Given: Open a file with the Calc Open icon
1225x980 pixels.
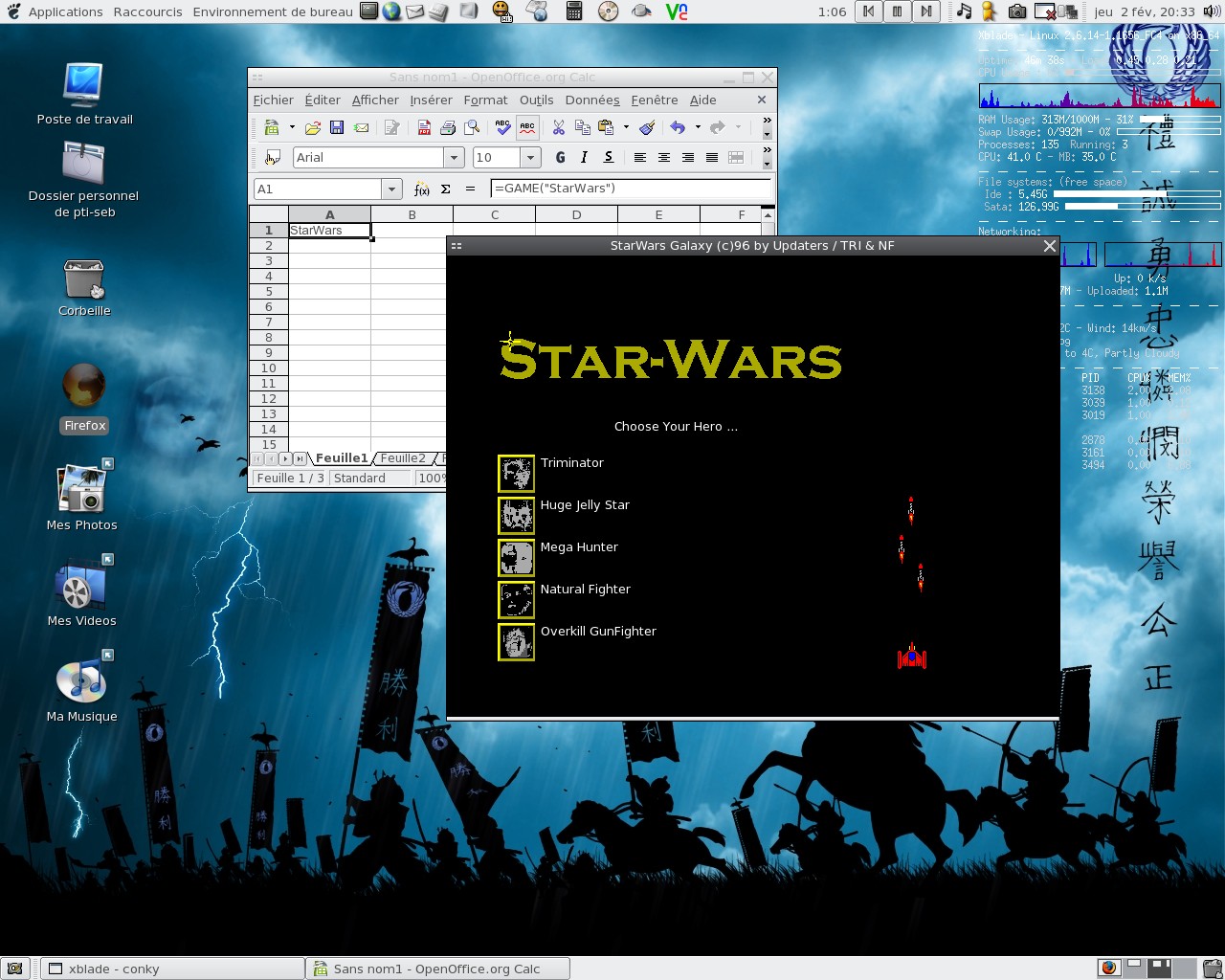Looking at the screenshot, I should click(x=312, y=127).
